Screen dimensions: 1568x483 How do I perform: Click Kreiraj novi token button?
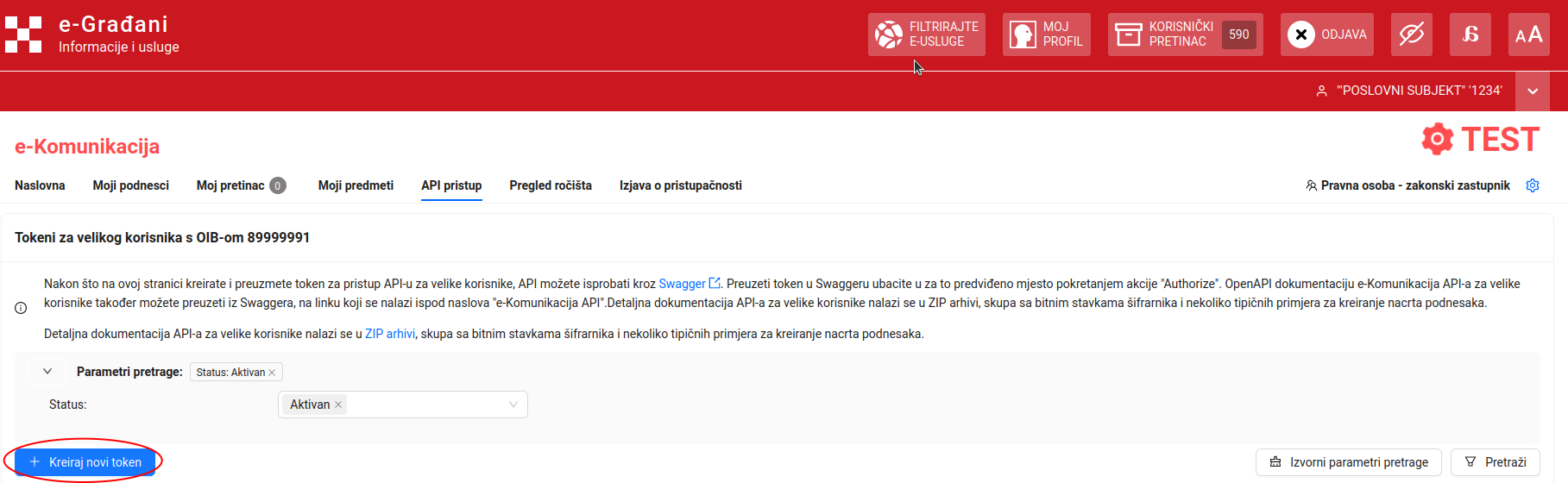(x=85, y=462)
